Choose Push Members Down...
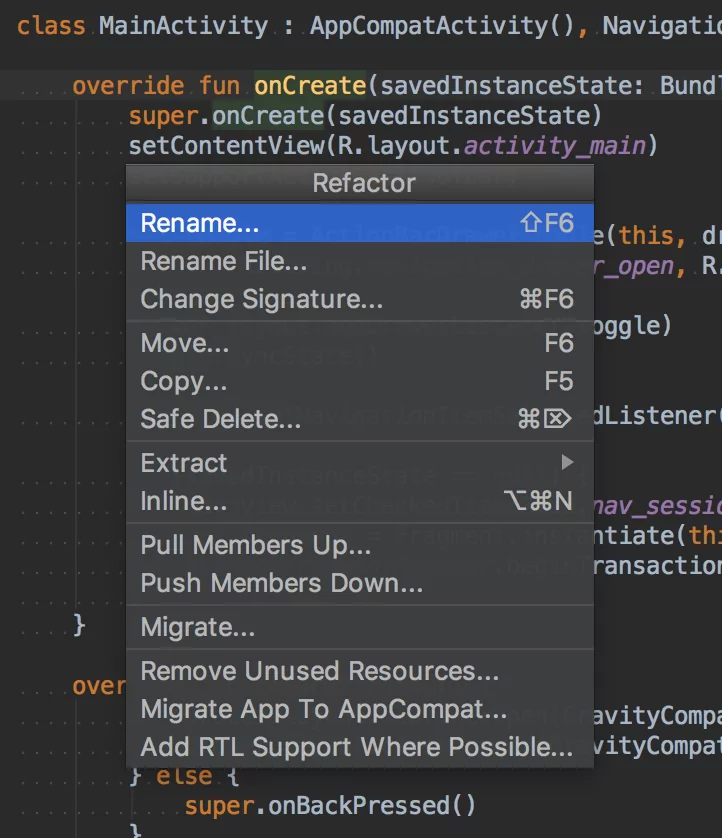 coord(360,583)
